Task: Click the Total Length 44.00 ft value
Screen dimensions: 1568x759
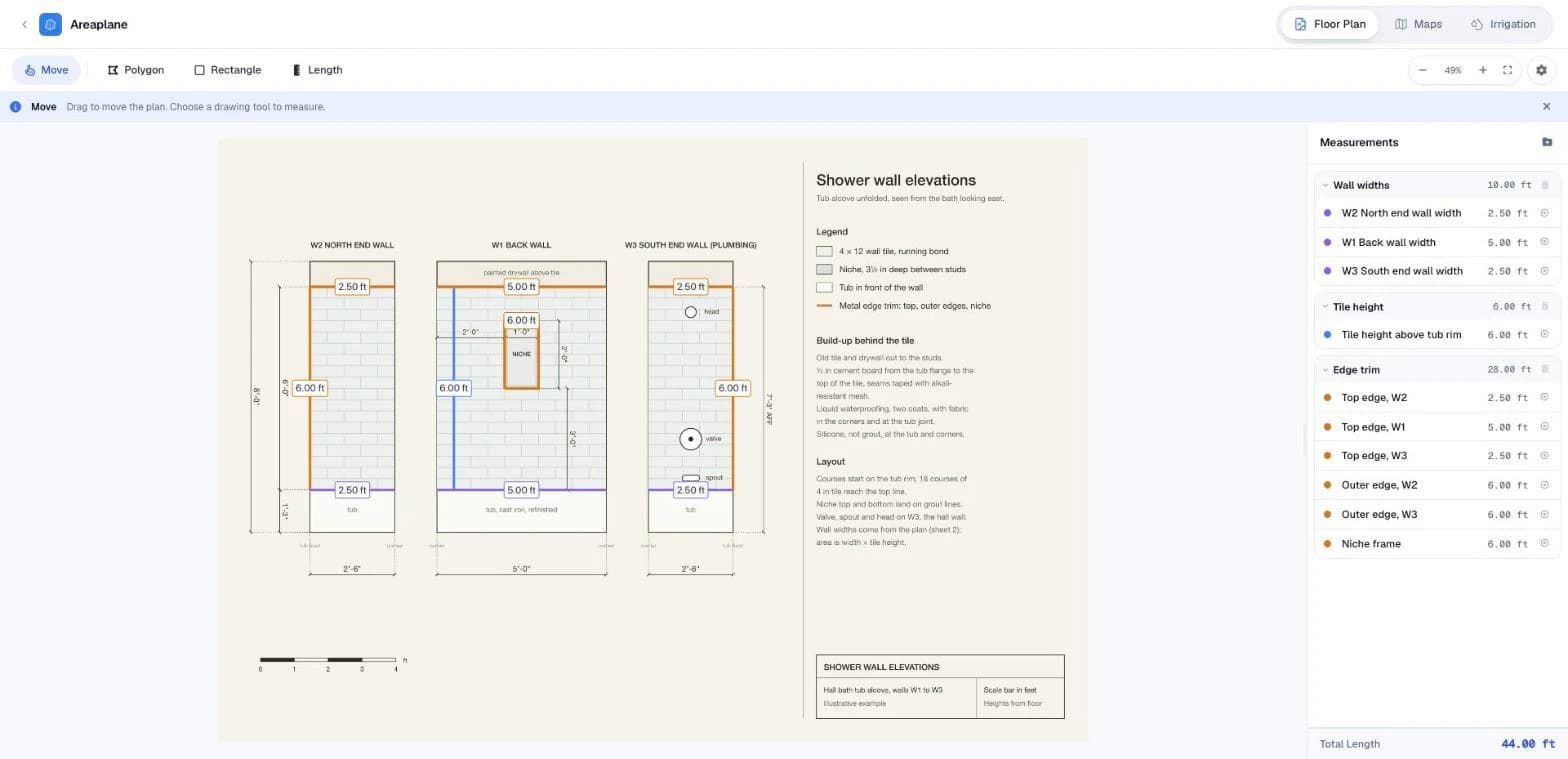Action: point(1528,744)
